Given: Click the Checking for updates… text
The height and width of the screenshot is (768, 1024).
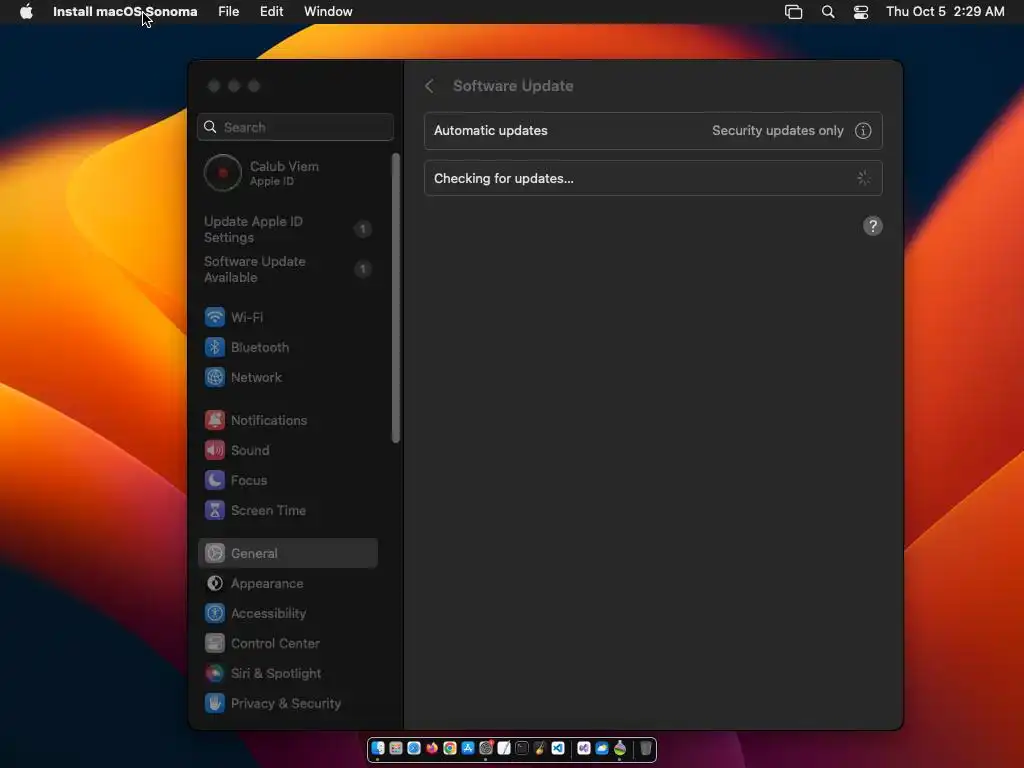Looking at the screenshot, I should pyautogui.click(x=504, y=178).
